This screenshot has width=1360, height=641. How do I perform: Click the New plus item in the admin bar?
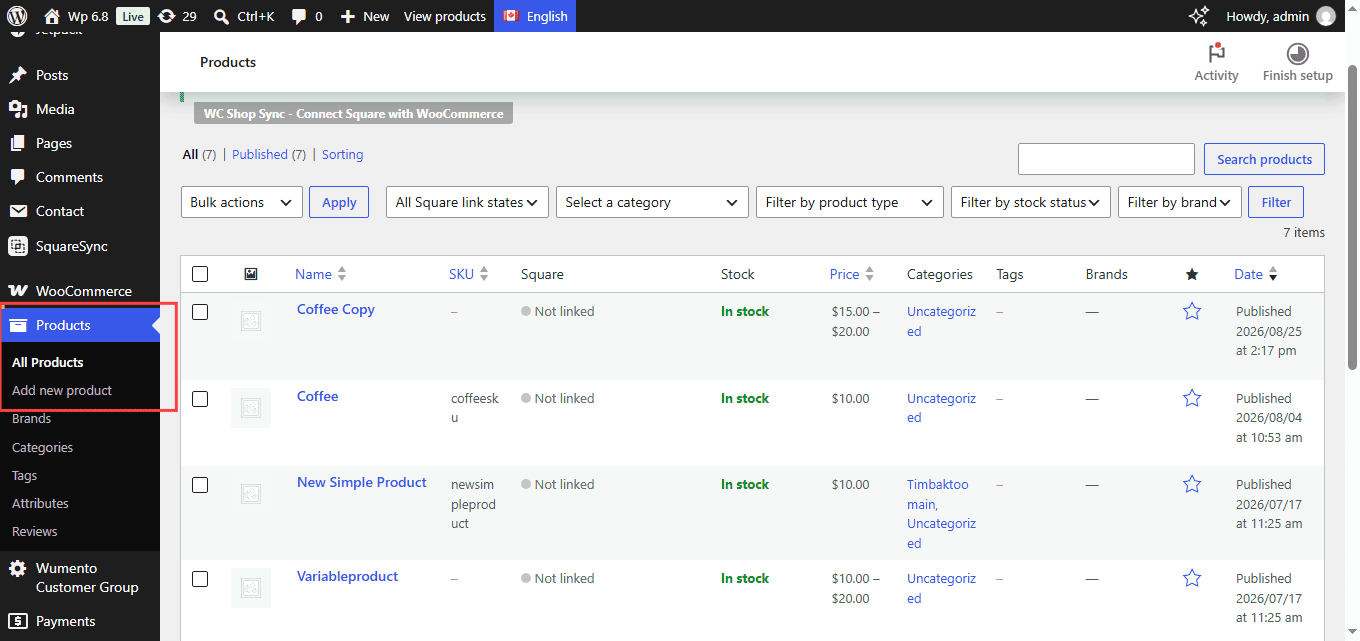click(365, 16)
